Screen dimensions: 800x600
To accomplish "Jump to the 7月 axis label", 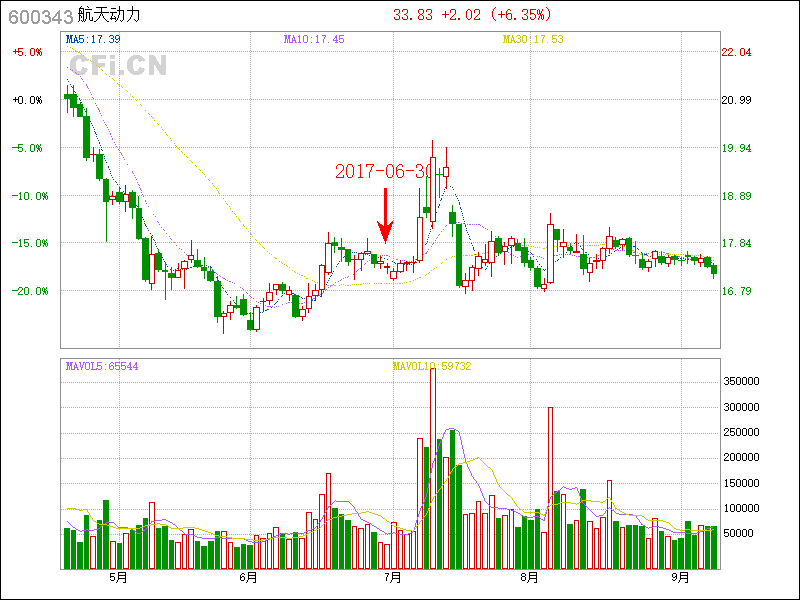I will point(392,577).
